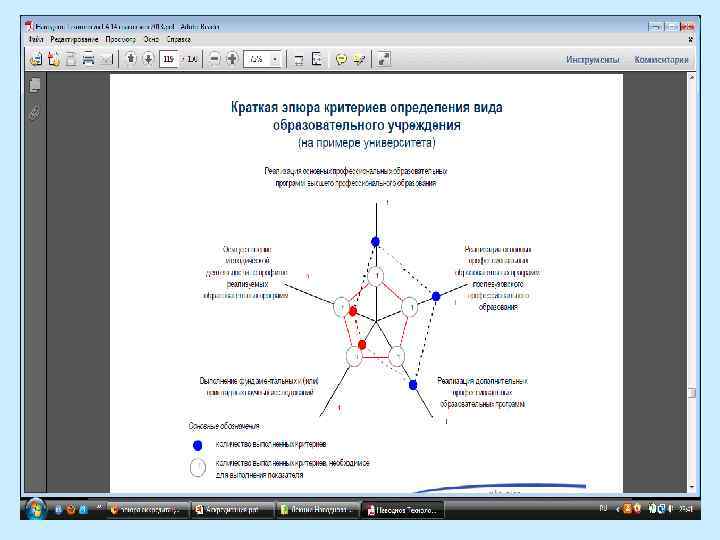The height and width of the screenshot is (540, 720).
Task: Click the send by email envelope icon
Action: coord(106,60)
